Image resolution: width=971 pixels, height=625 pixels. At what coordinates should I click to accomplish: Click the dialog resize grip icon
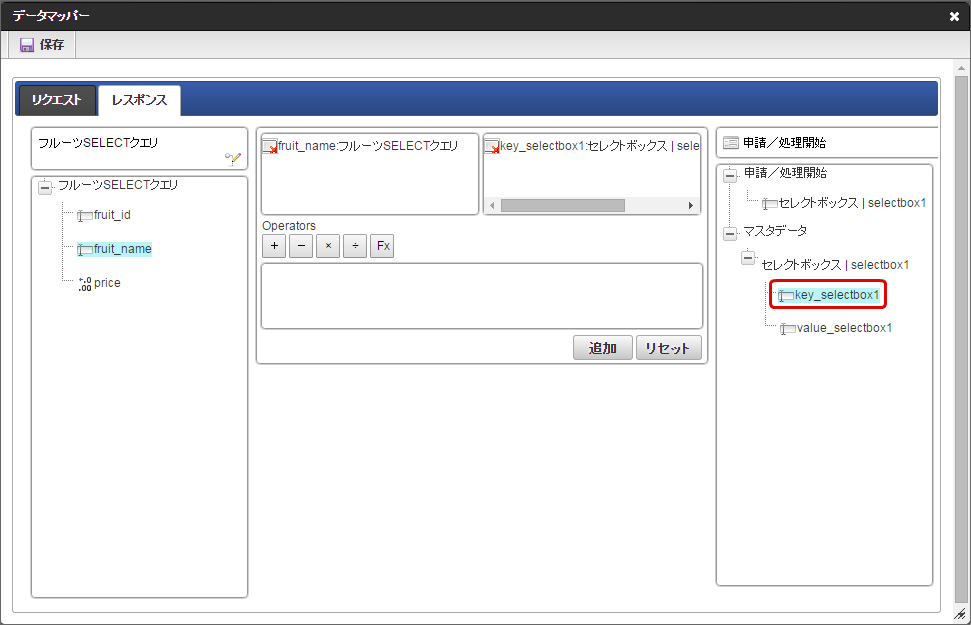[x=960, y=614]
